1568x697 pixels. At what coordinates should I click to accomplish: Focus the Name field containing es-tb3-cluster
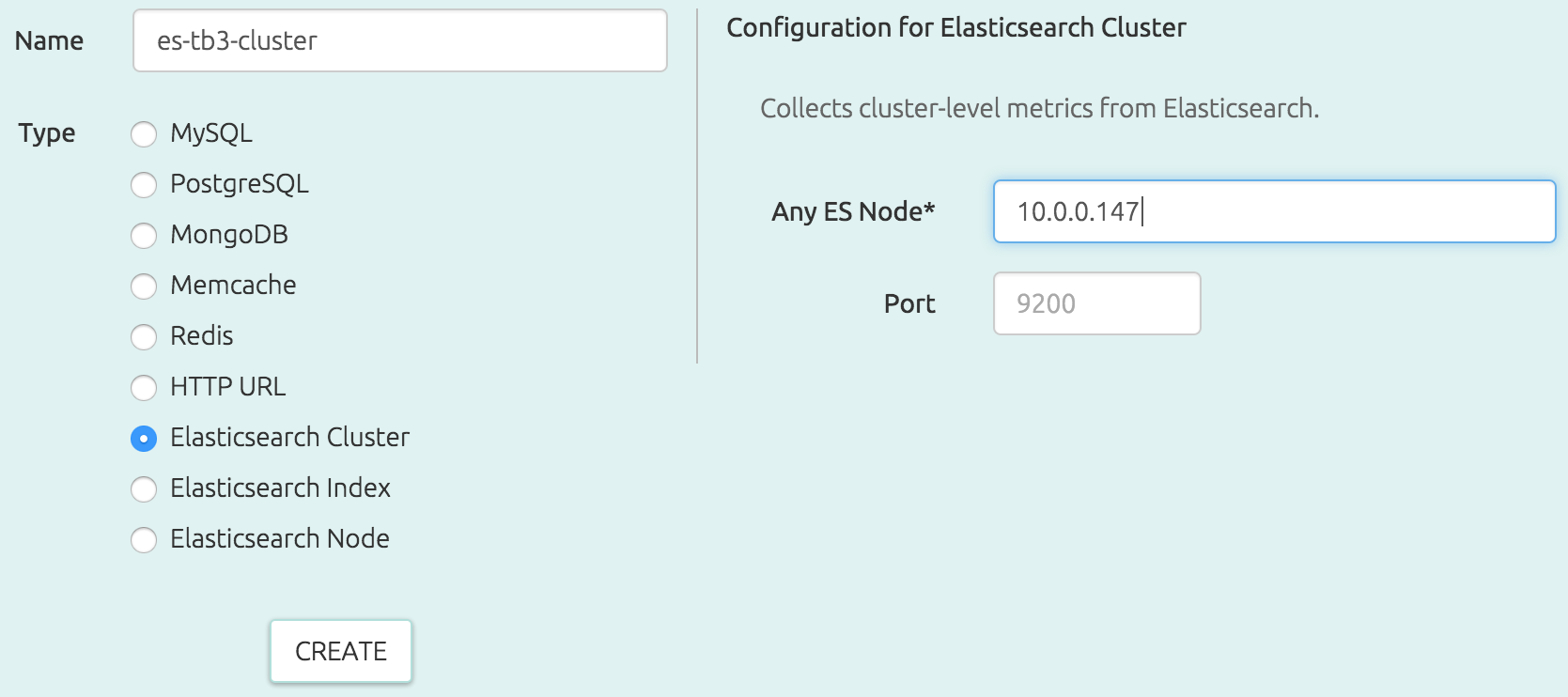point(400,40)
